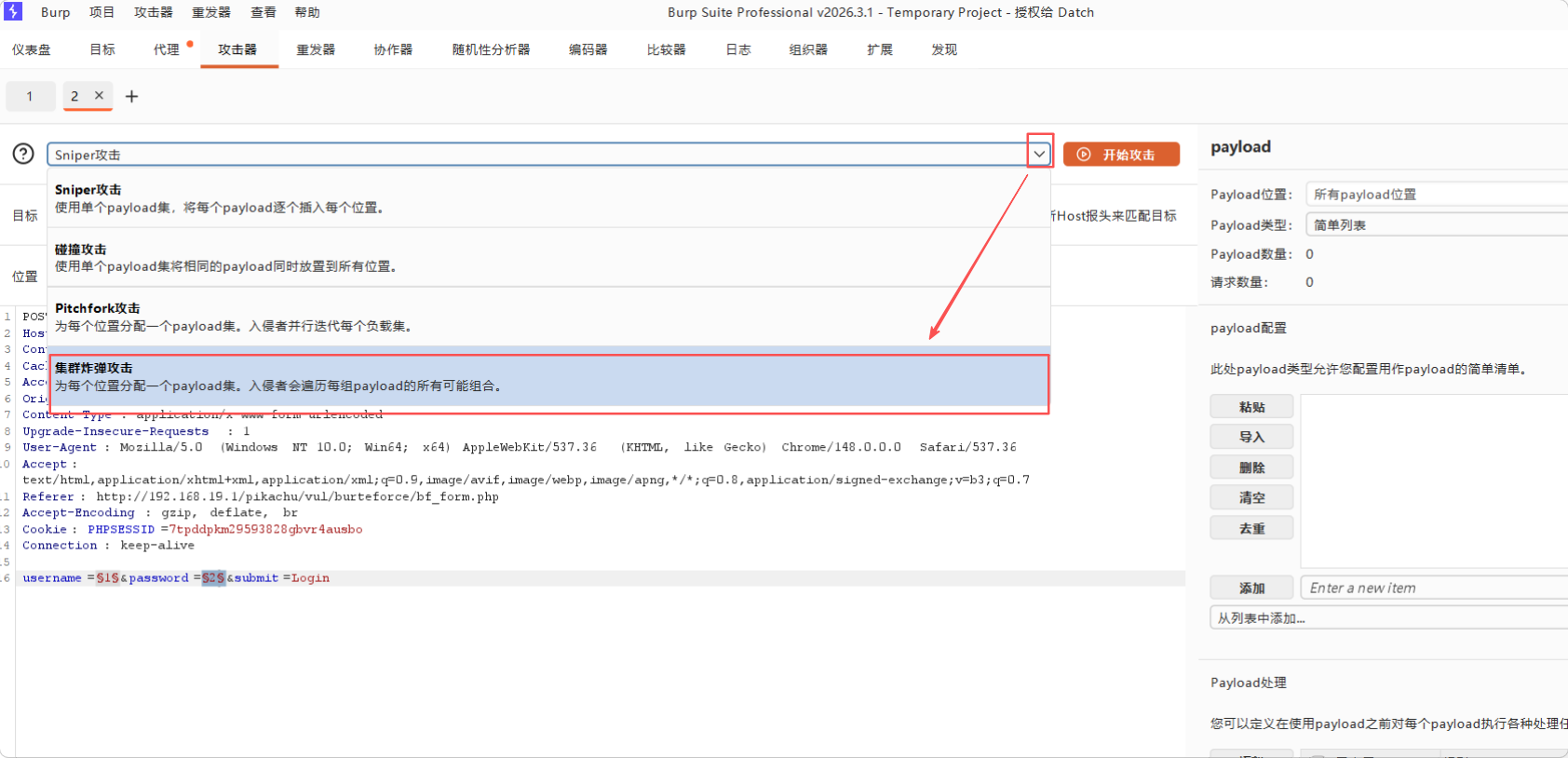Choose the 集群炸弹攻击 option
The image size is (1568, 758).
click(549, 377)
